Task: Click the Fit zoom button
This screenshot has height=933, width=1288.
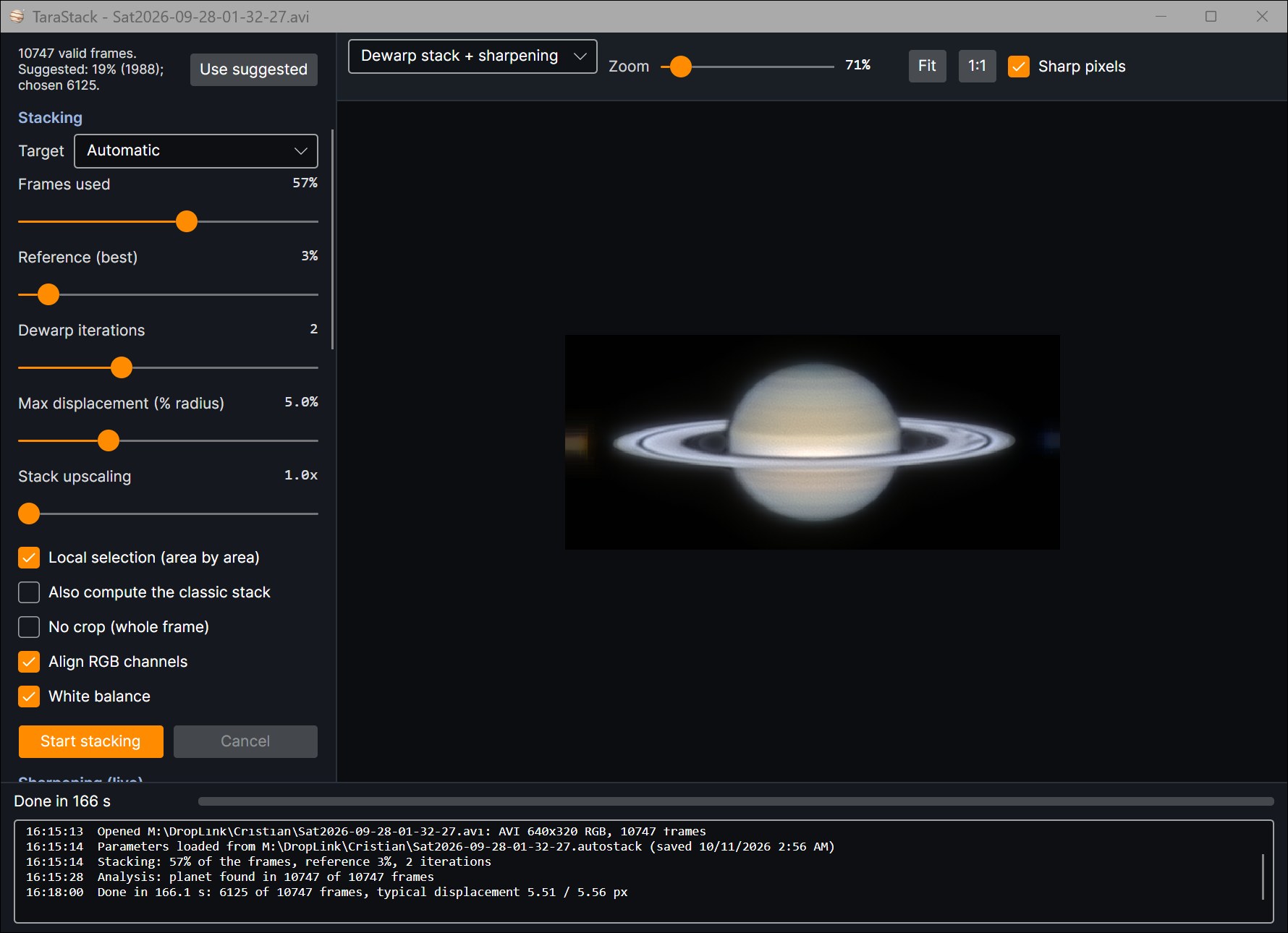Action: click(x=928, y=67)
